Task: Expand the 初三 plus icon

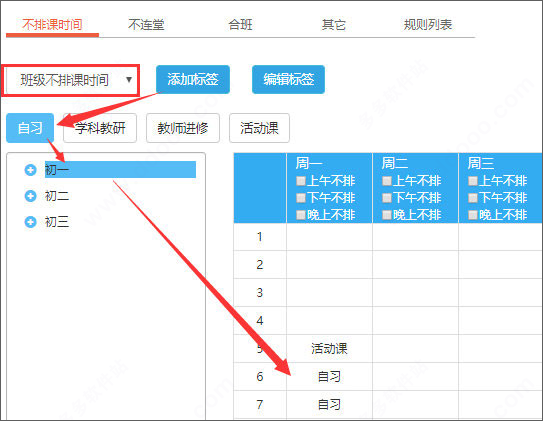Action: pyautogui.click(x=30, y=222)
